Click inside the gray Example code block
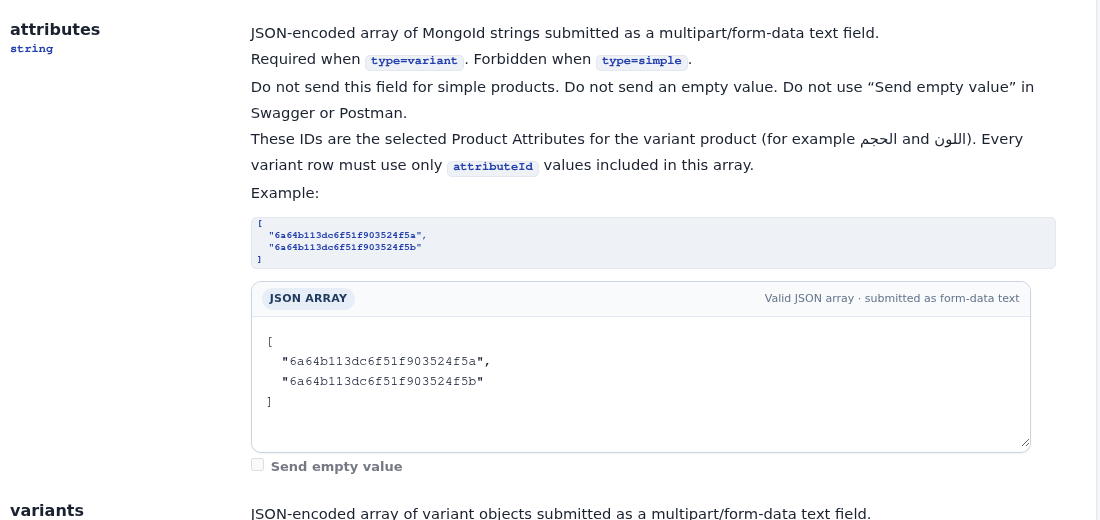The width and height of the screenshot is (1100, 520). [653, 243]
